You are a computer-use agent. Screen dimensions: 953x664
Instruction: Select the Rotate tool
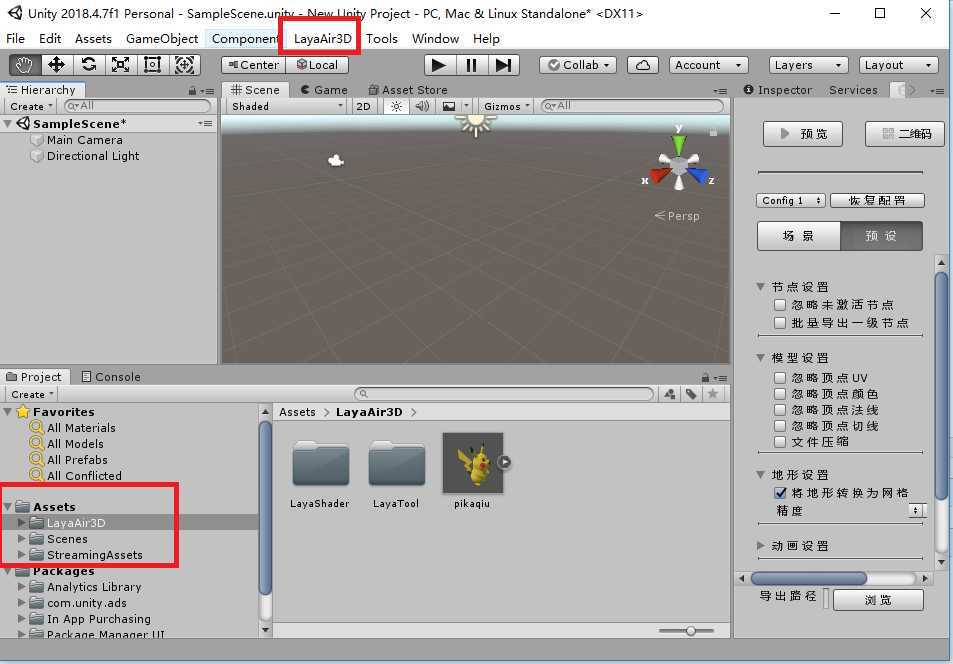click(89, 64)
